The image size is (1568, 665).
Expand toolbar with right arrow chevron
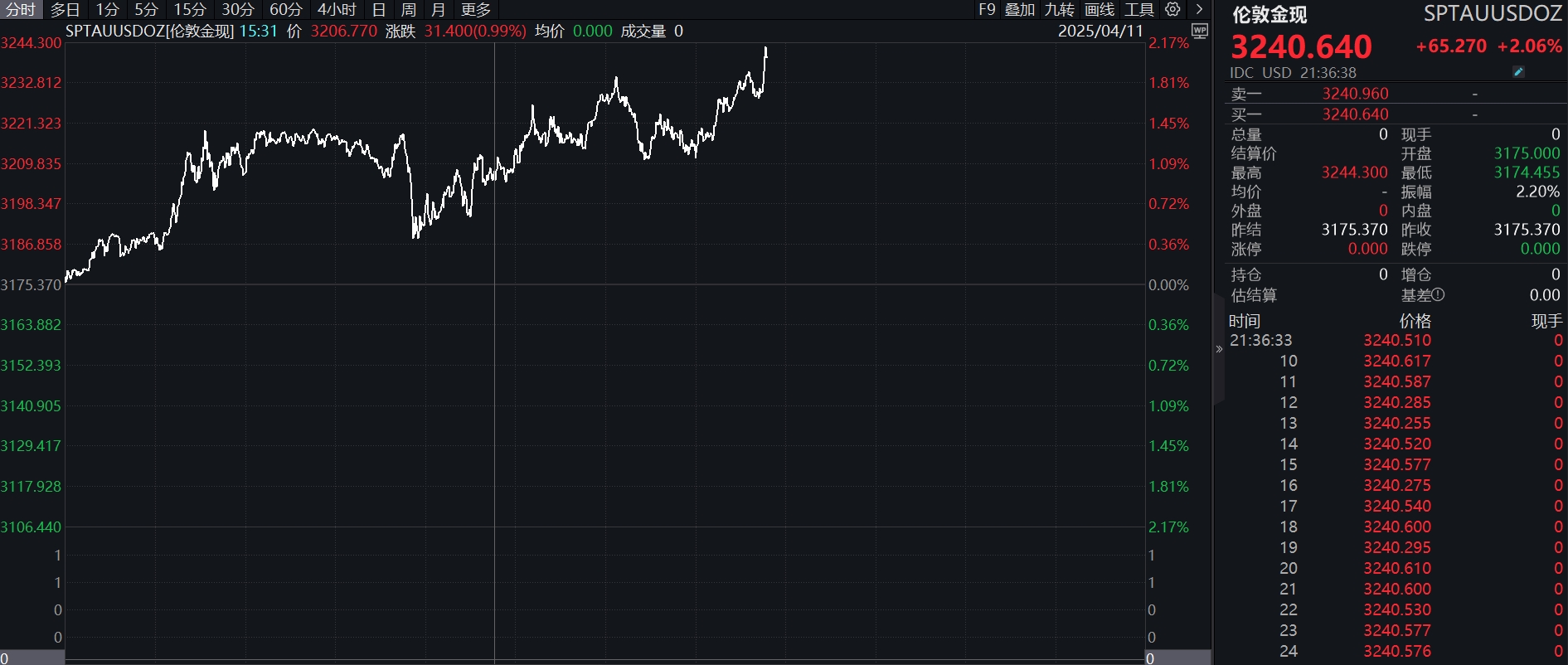[1199, 9]
